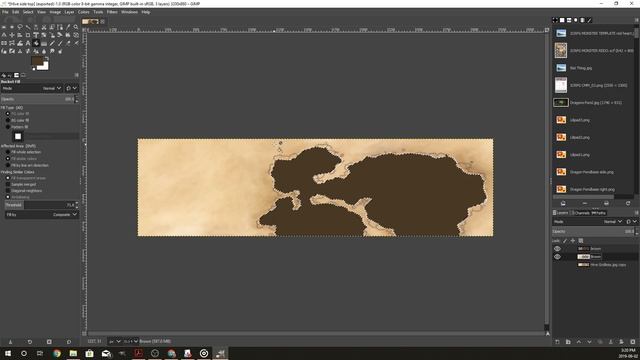Image resolution: width=640 pixels, height=360 pixels.
Task: Select the Blur/Sharpen droplet tool
Action: 44,51
